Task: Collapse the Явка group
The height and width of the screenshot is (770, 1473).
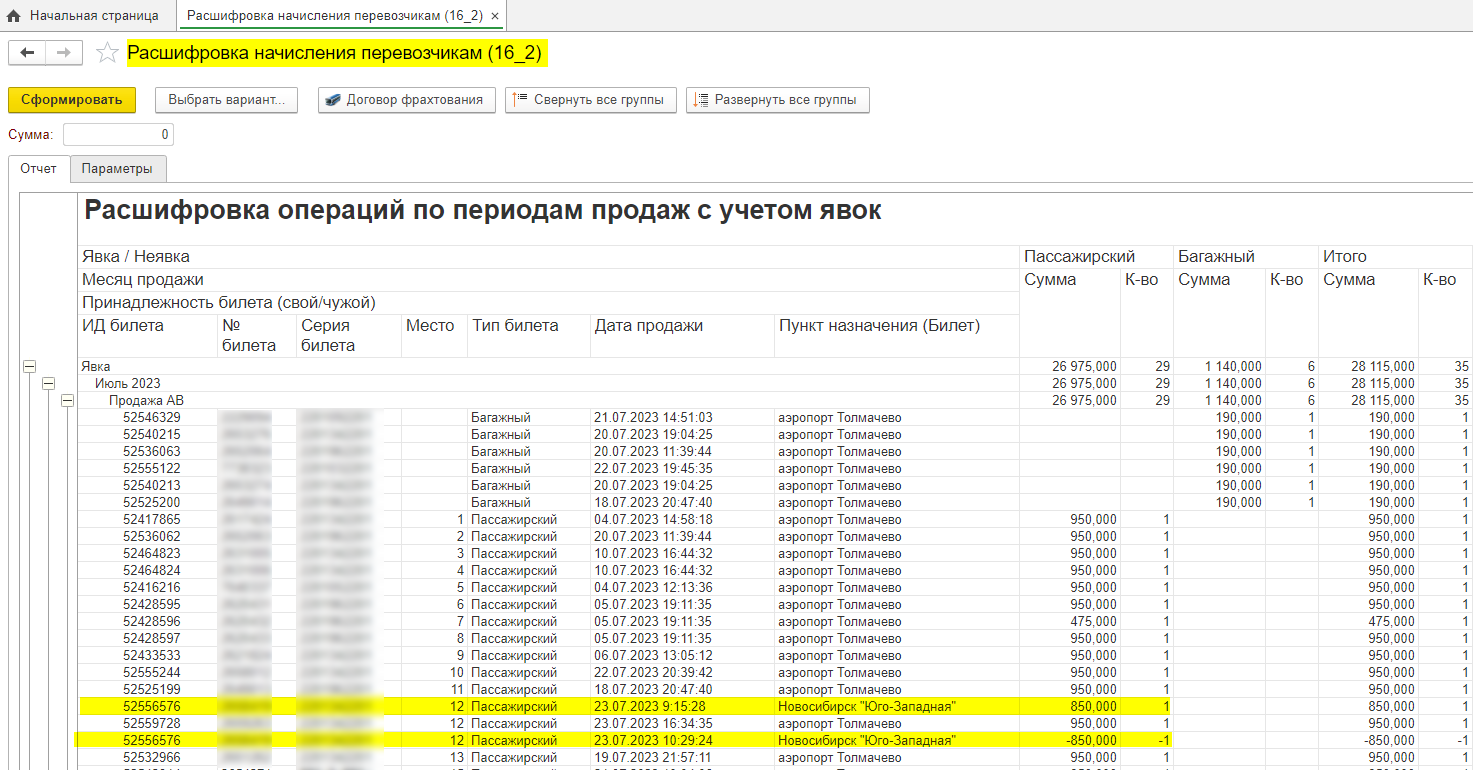Action: [29, 367]
